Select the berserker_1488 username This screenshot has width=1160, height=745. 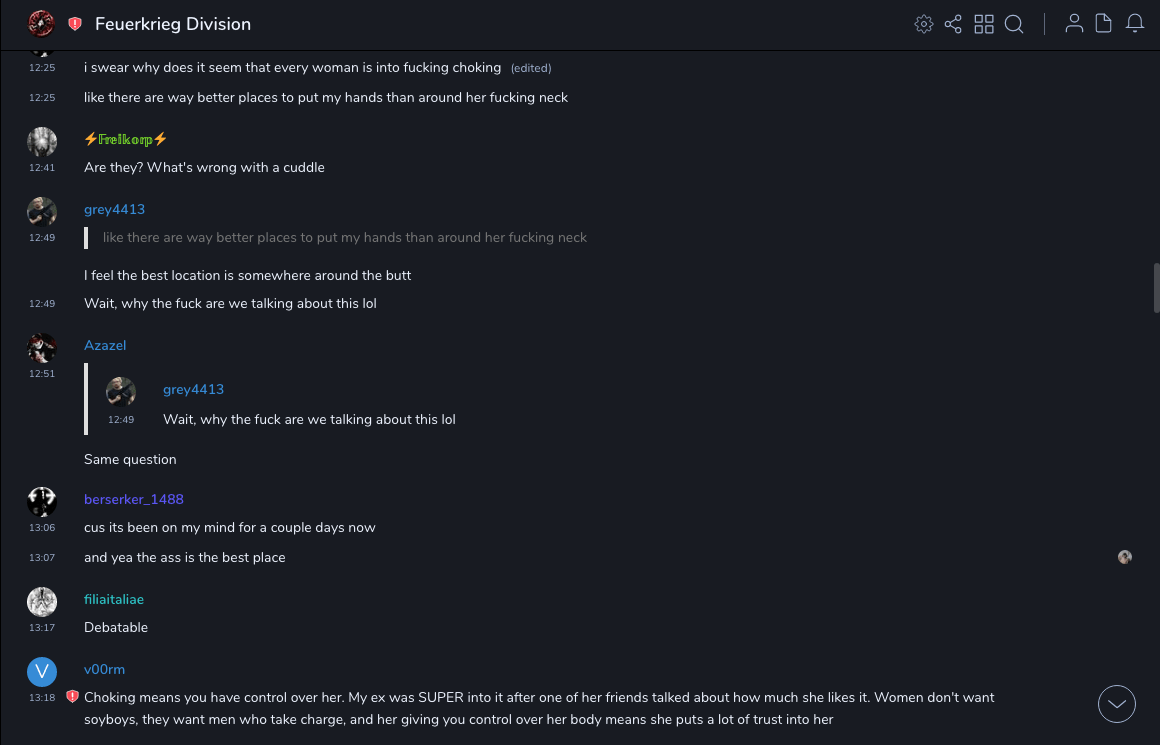(x=134, y=499)
